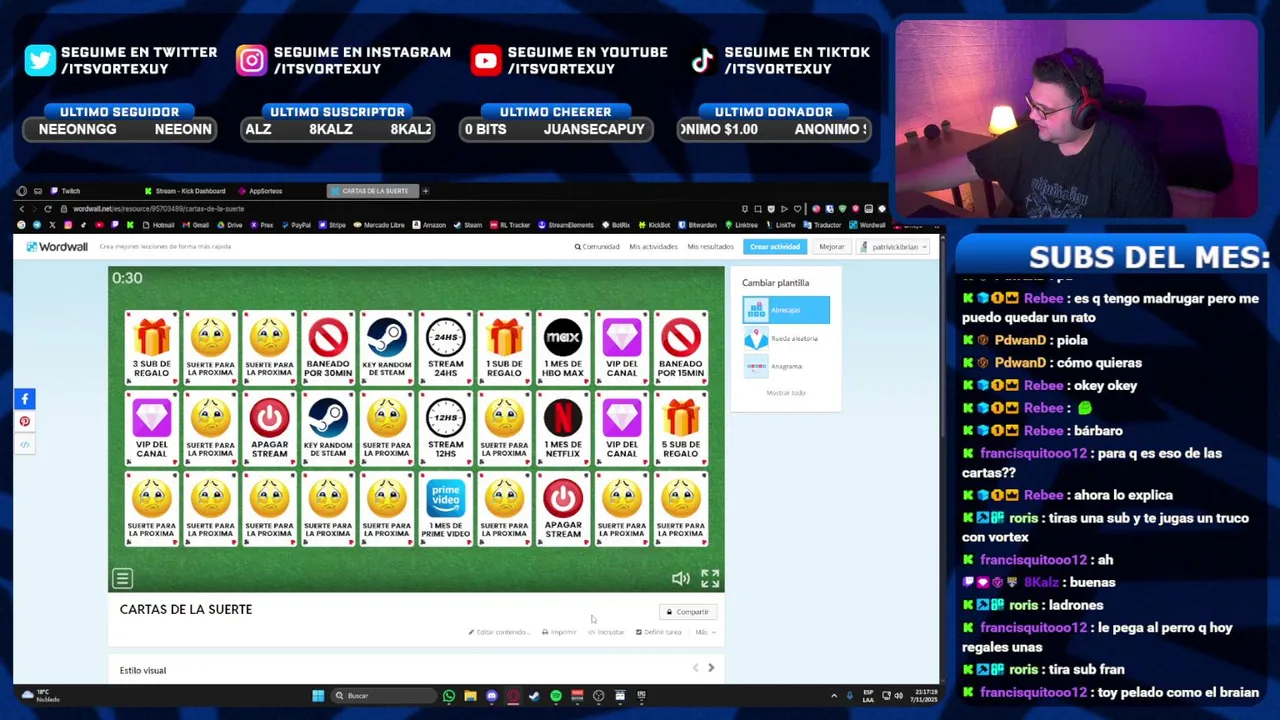The width and height of the screenshot is (1280, 720).
Task: Select the BANEADO POR 15MIN card
Action: click(681, 348)
